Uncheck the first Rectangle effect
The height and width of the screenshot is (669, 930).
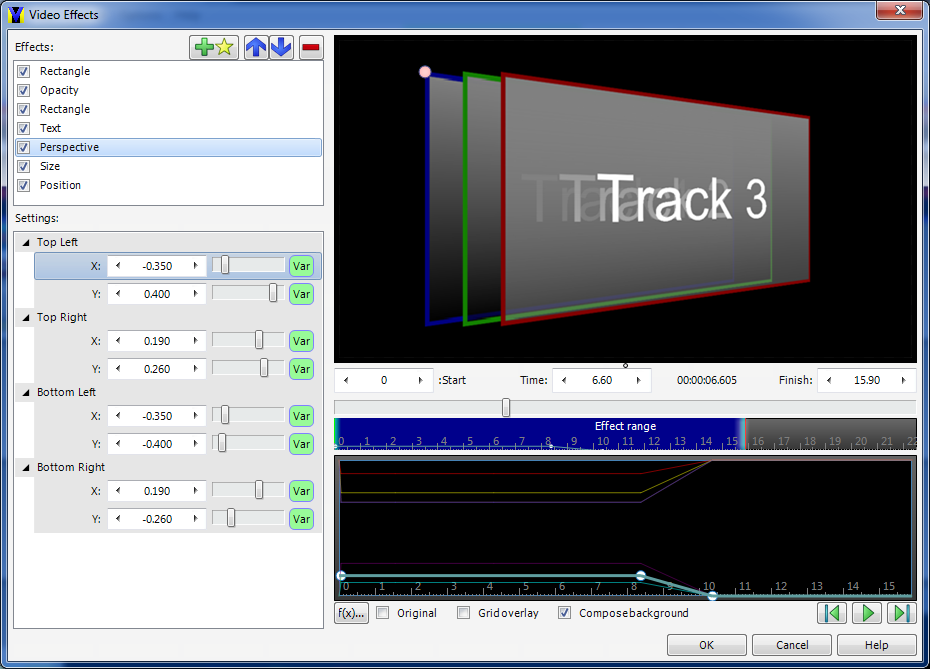pos(23,71)
